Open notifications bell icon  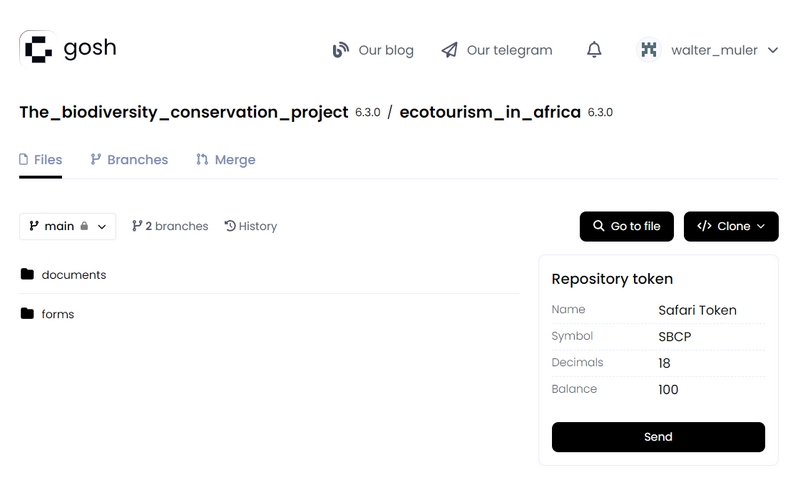[594, 50]
